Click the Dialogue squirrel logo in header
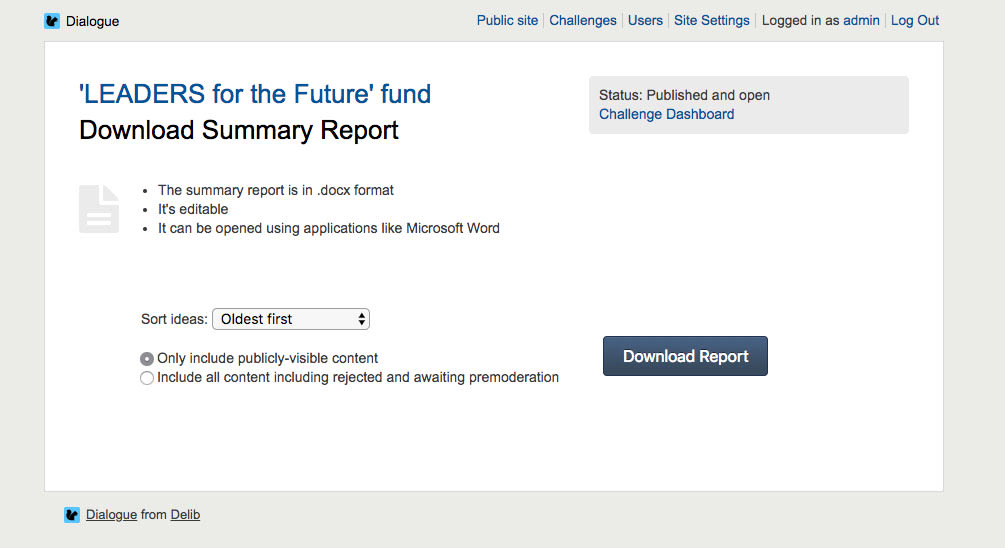Viewport: 1005px width, 548px height. [x=52, y=21]
